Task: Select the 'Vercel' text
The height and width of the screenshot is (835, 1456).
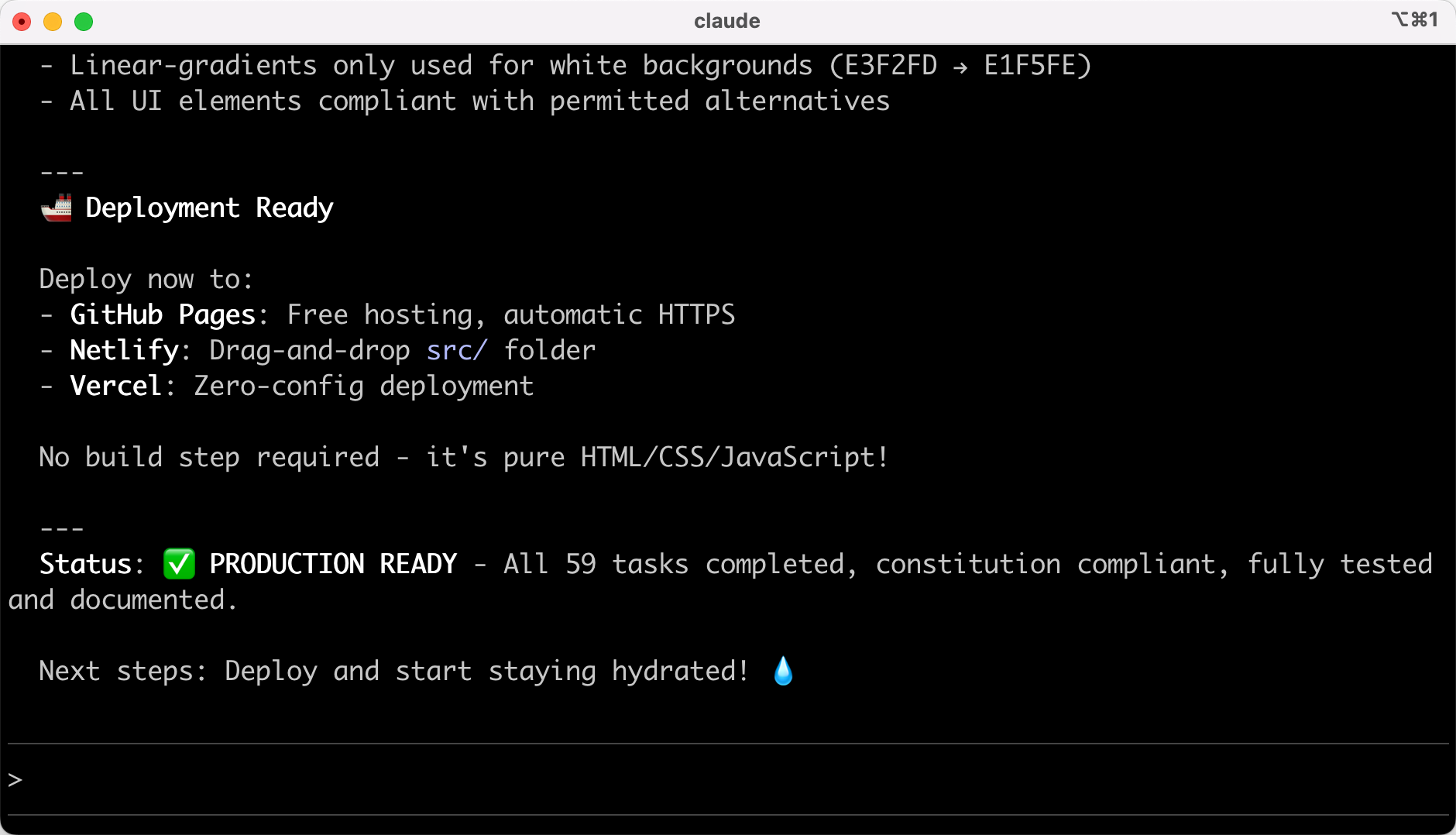Action: tap(116, 386)
